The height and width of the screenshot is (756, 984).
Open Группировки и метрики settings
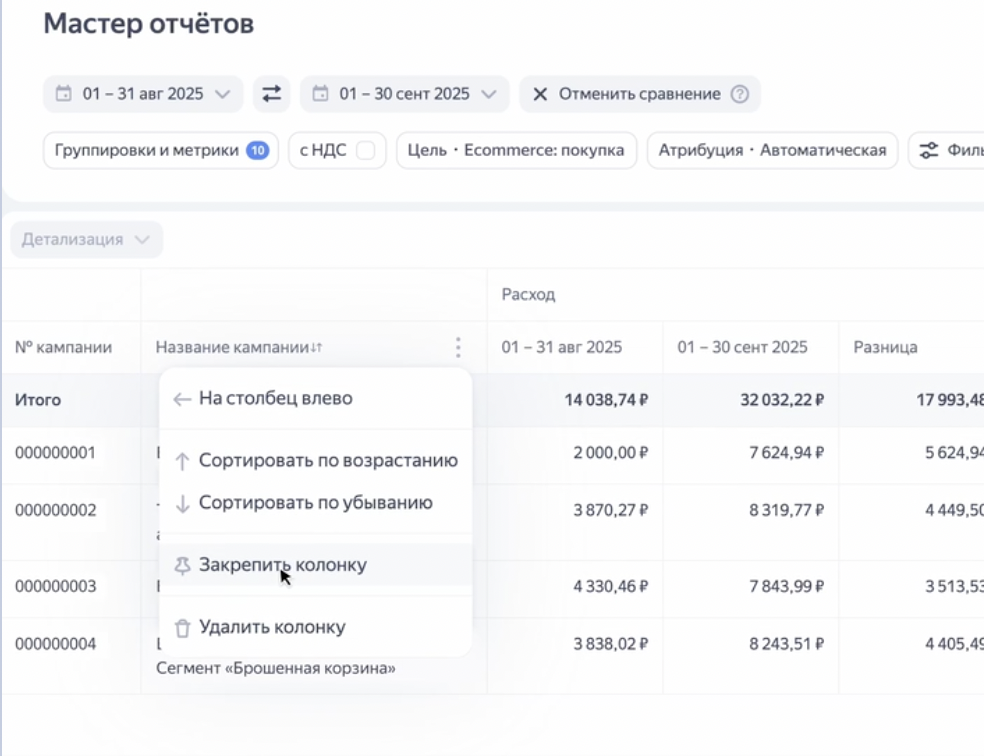160,150
